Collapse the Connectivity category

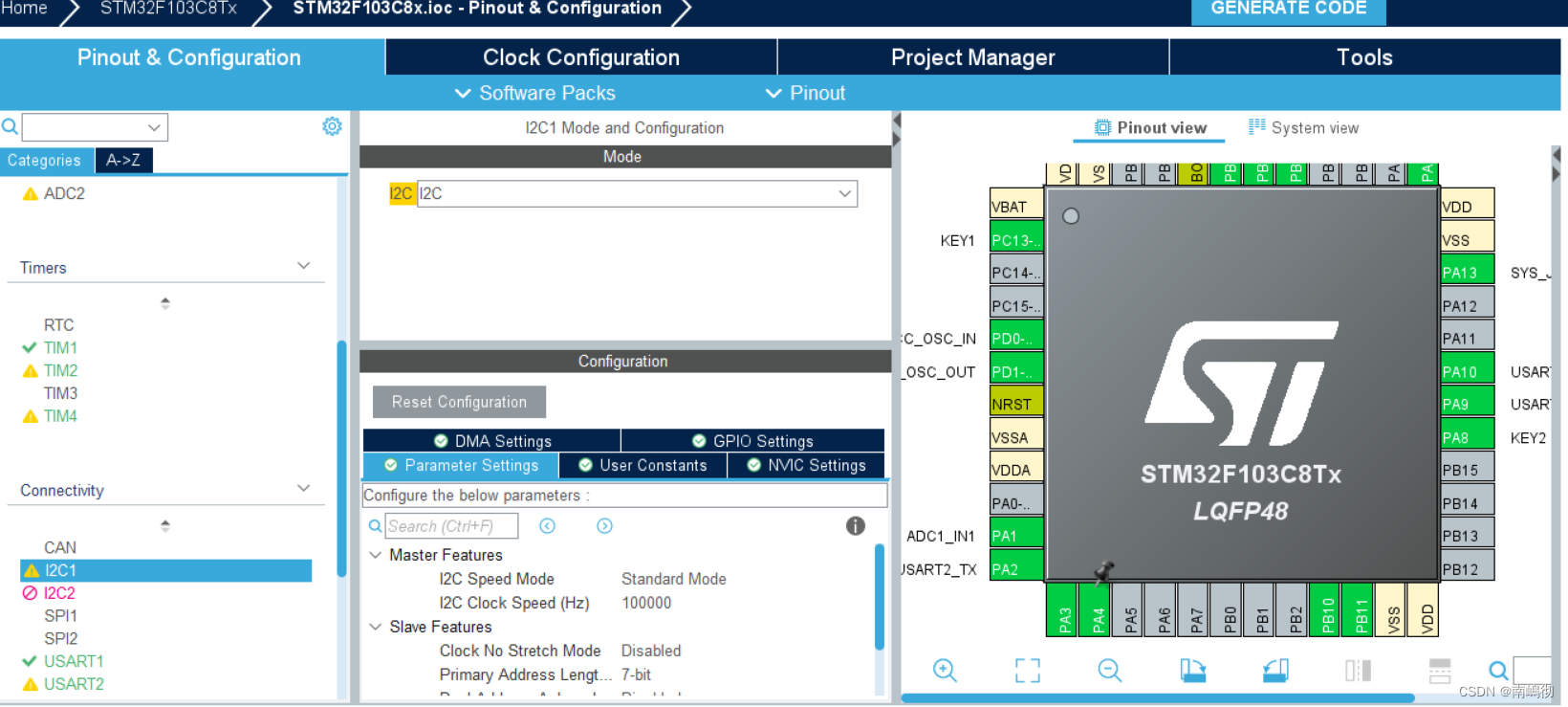pyautogui.click(x=304, y=489)
